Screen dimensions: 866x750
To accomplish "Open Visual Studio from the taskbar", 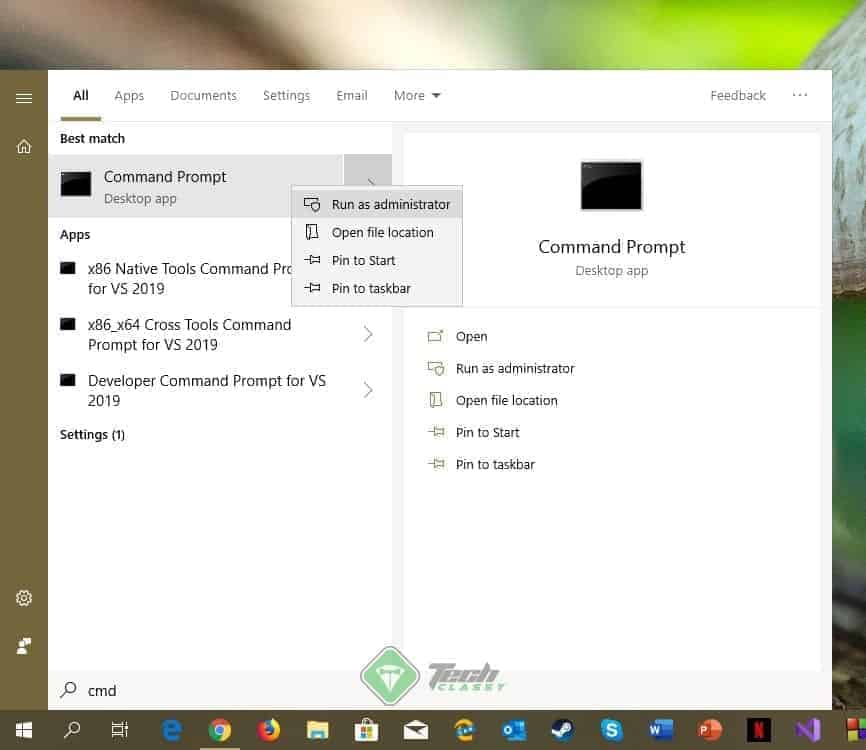I will pyautogui.click(x=808, y=730).
